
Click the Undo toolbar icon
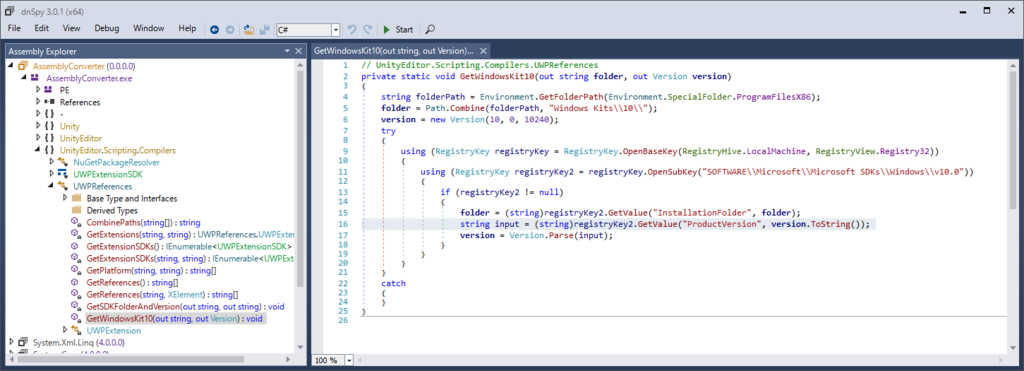coord(353,29)
